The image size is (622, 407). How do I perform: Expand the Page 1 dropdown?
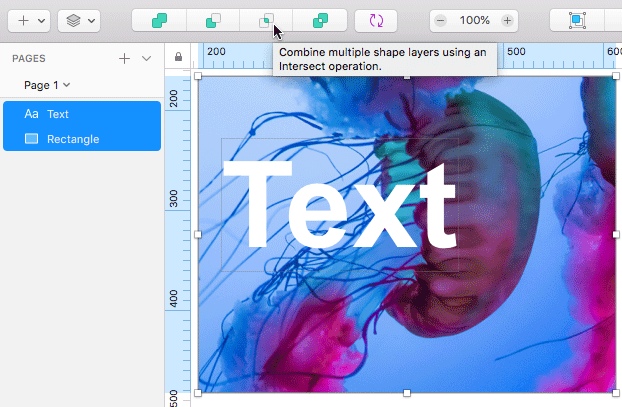47,85
